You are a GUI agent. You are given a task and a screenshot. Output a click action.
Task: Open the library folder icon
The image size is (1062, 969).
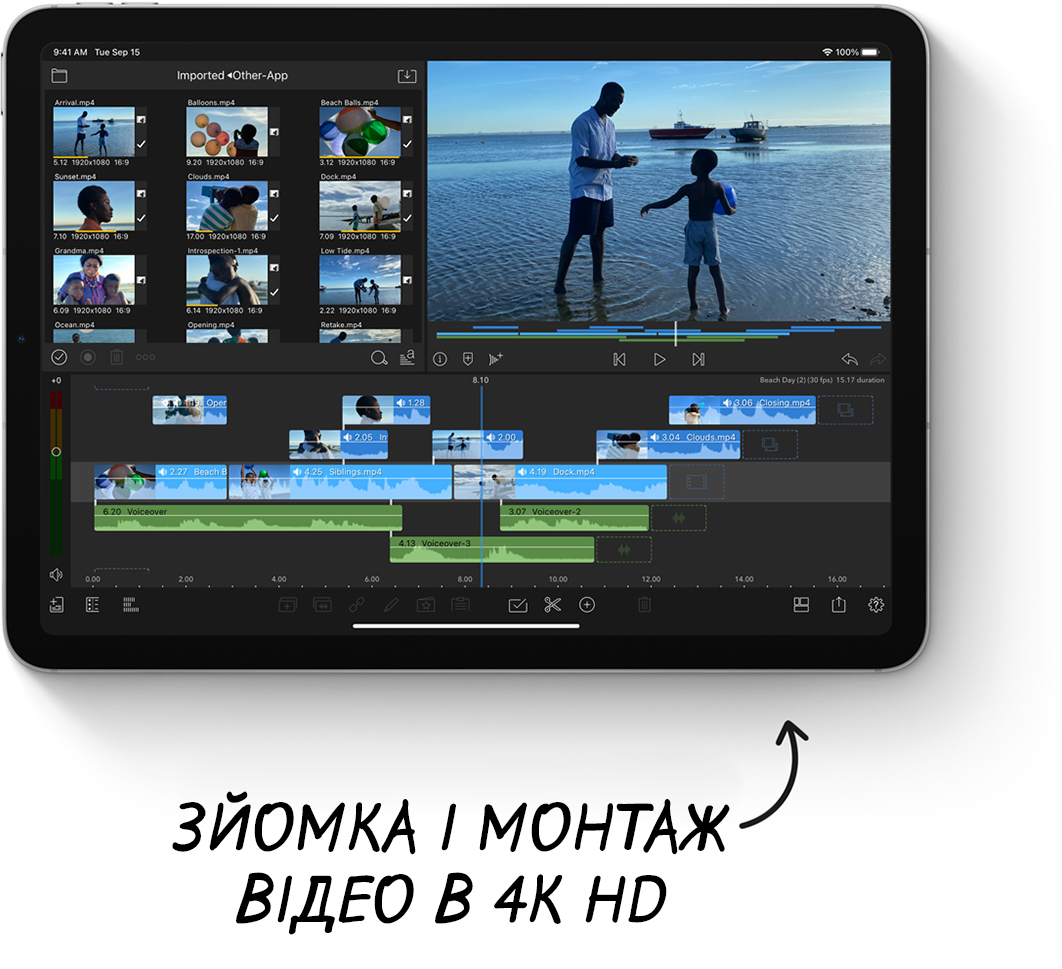click(59, 76)
